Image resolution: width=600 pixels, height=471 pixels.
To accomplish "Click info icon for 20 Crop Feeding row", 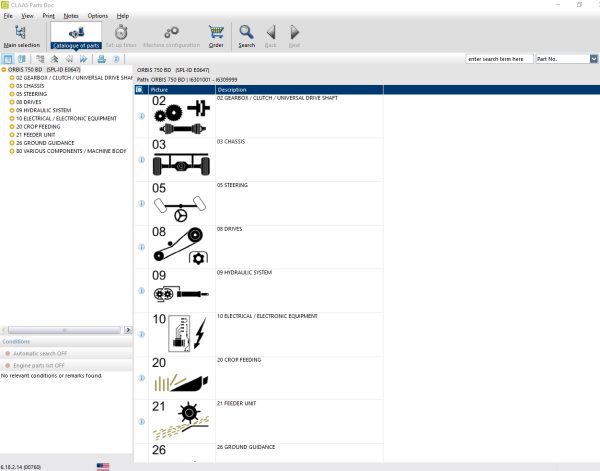I will click(142, 378).
